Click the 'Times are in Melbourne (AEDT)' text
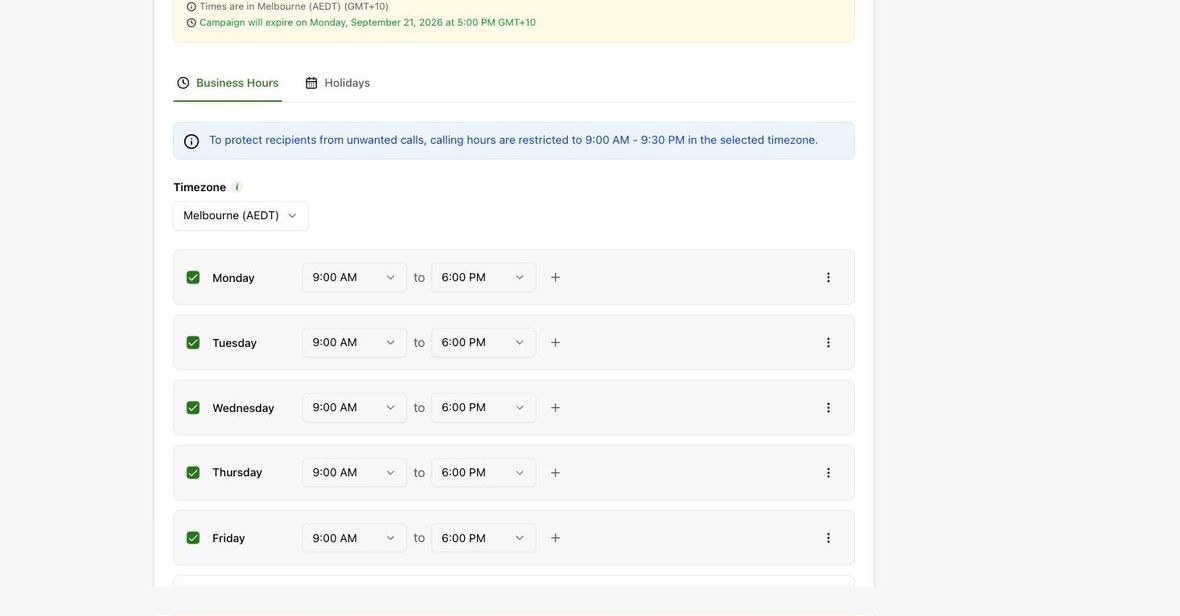Screen dimensions: 1180x616 (x=293, y=7)
